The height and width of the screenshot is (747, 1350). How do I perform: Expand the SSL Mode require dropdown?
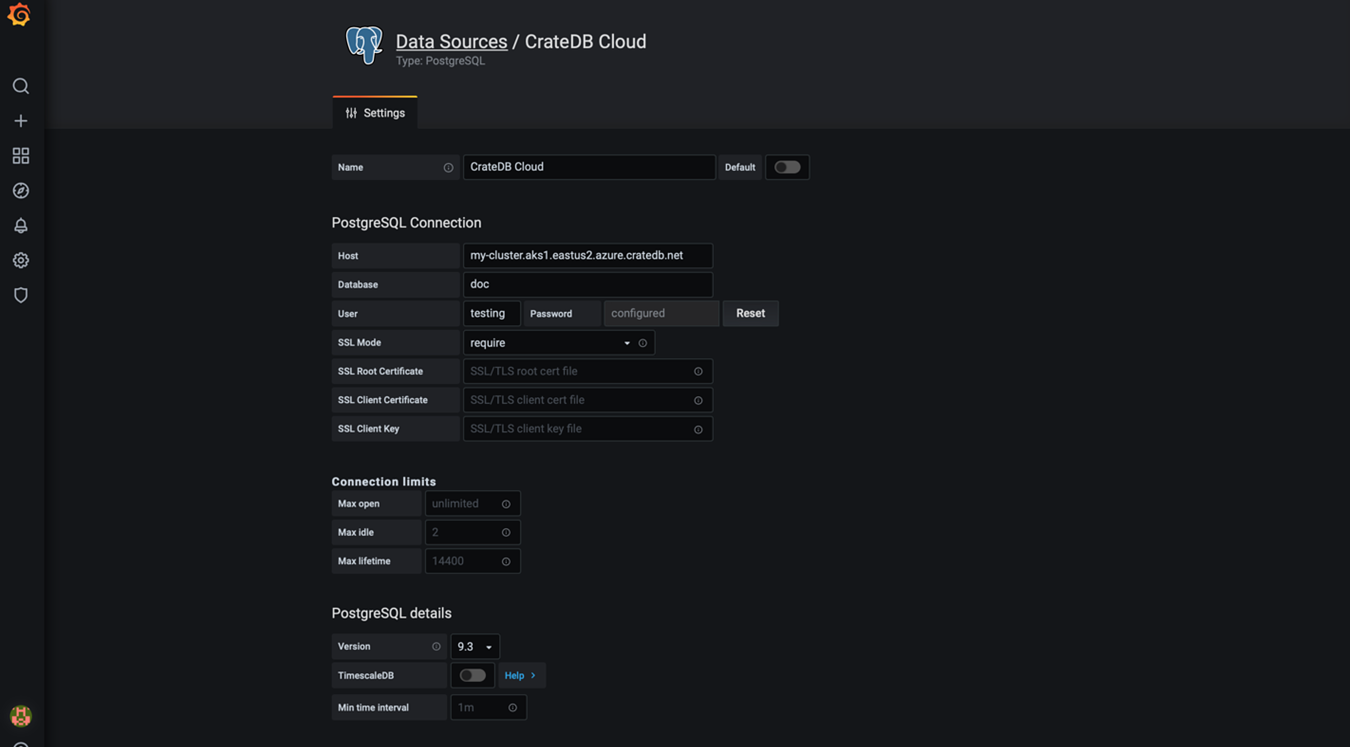(549, 343)
